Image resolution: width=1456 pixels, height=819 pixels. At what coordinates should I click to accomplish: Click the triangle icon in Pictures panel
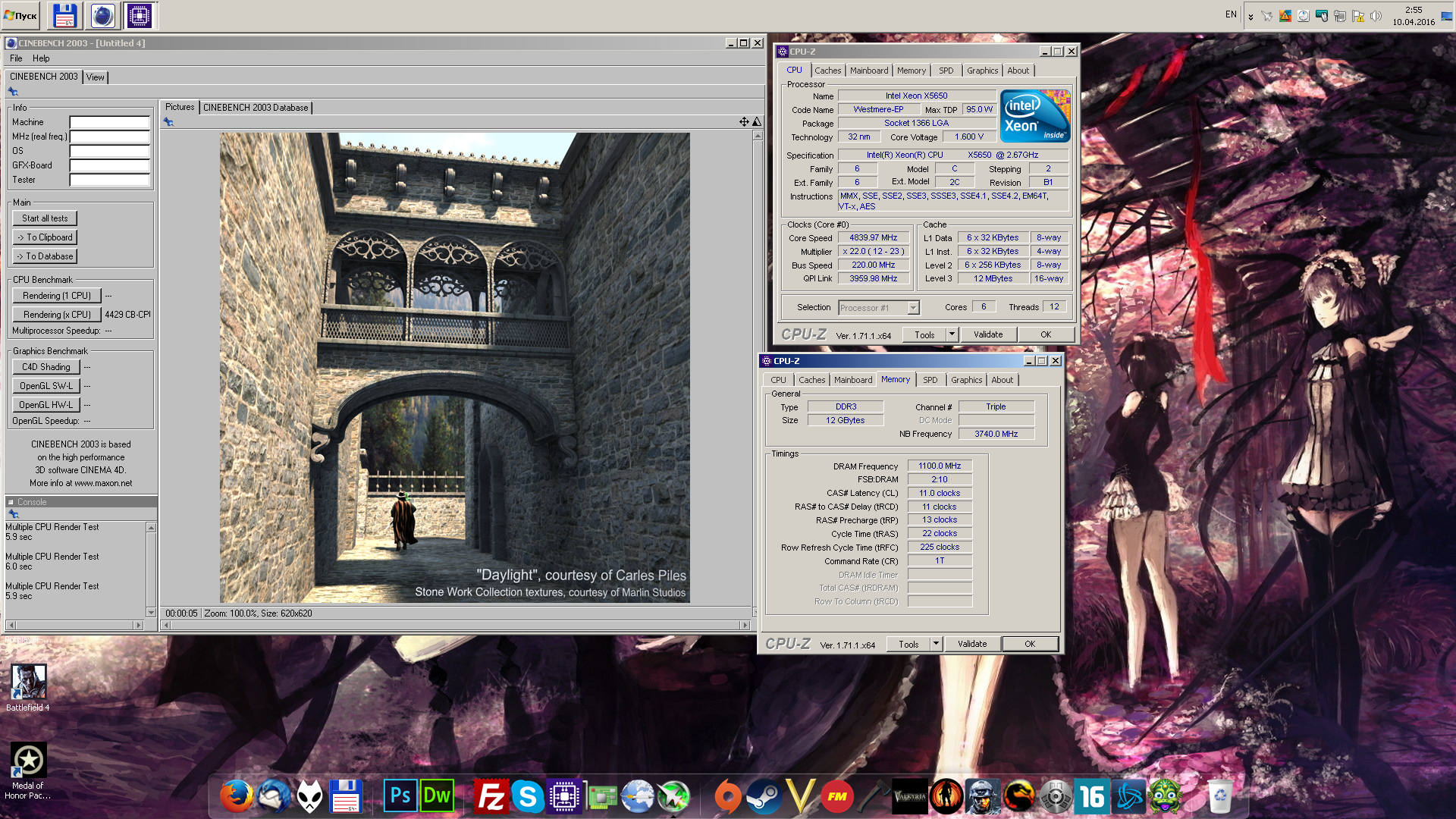tap(756, 122)
